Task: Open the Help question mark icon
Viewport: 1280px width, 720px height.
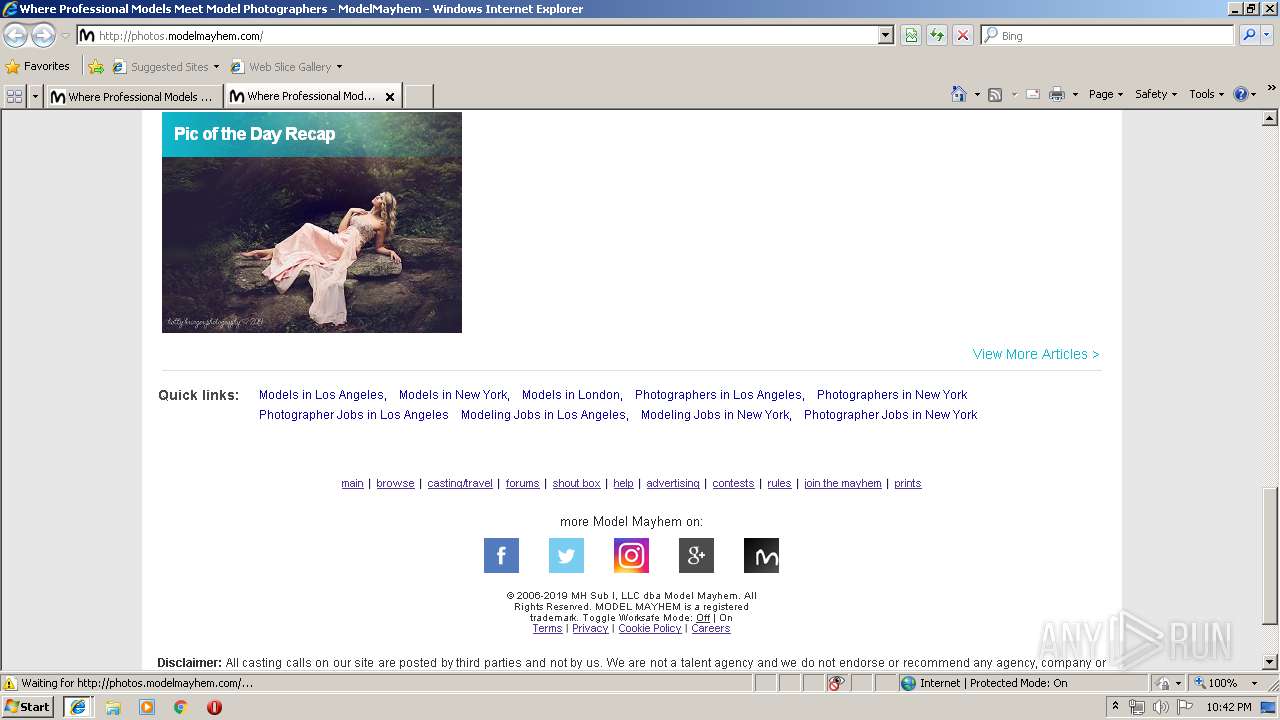Action: point(1241,94)
